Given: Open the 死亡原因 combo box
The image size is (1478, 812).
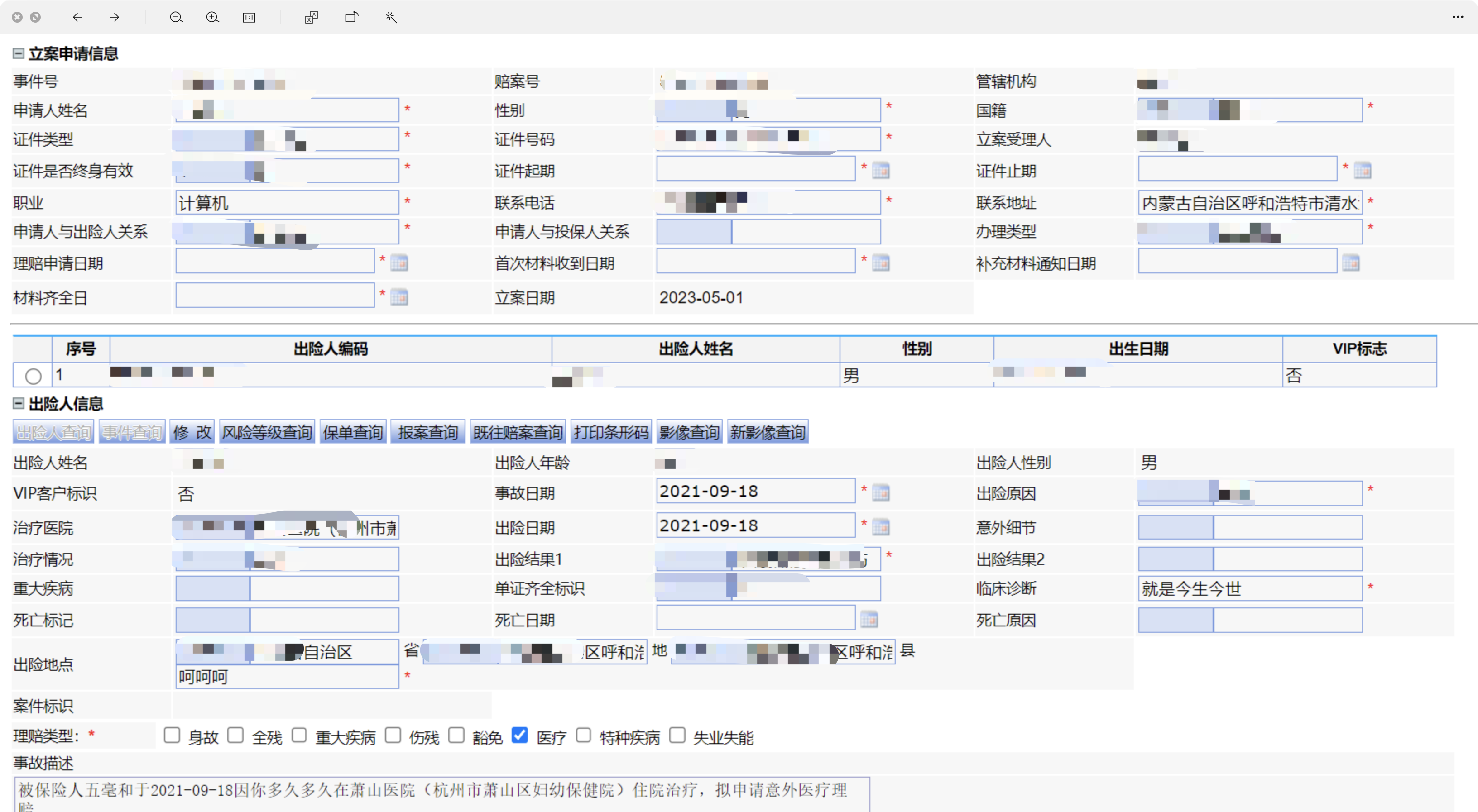Looking at the screenshot, I should click(1250, 620).
